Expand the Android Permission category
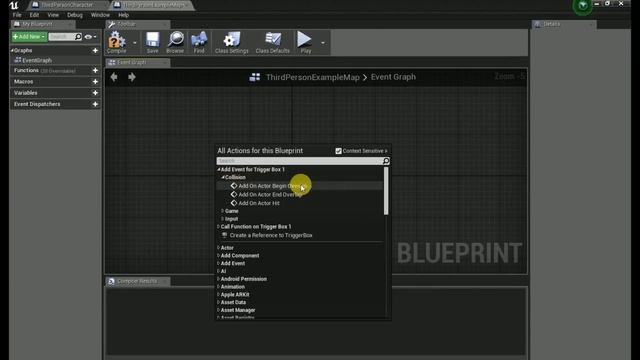The width and height of the screenshot is (640, 360). point(218,278)
